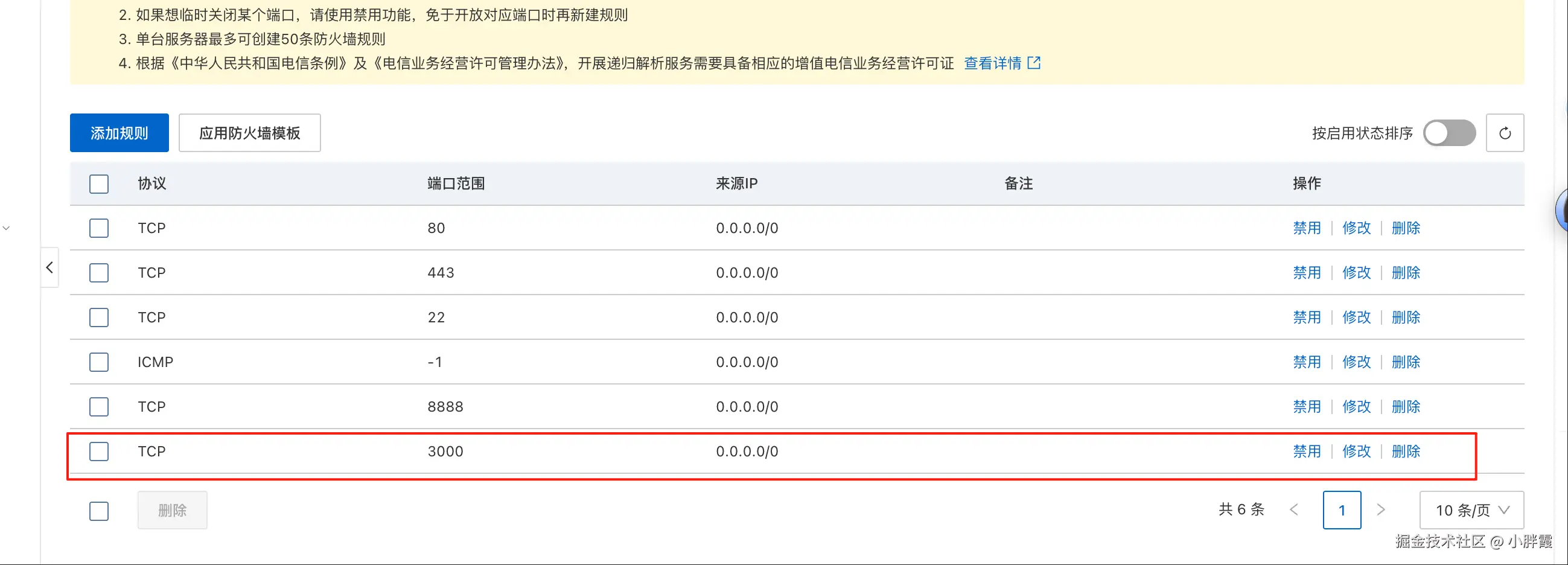Tick checkbox for ICMP rule

tap(98, 362)
